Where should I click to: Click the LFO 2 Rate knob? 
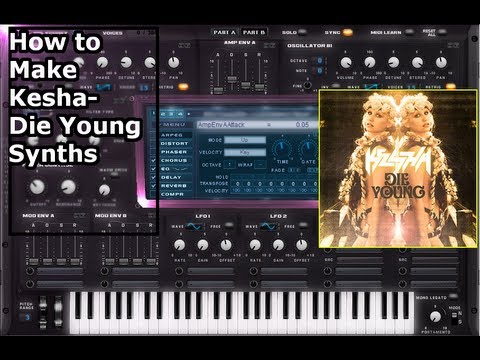click(x=255, y=245)
